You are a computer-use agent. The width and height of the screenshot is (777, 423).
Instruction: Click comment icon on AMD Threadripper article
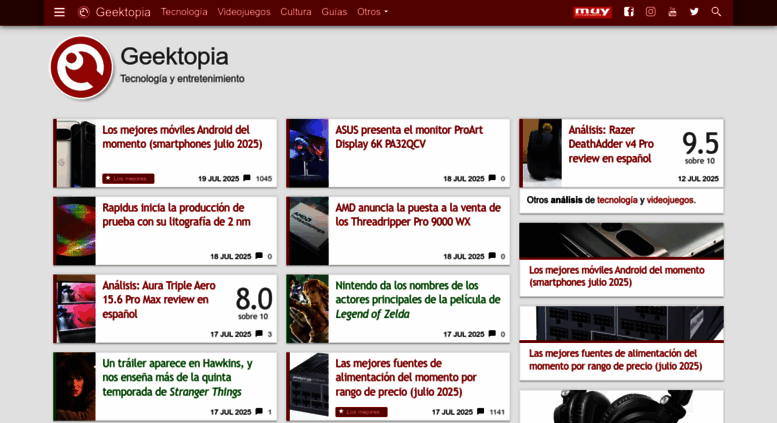tap(492, 256)
